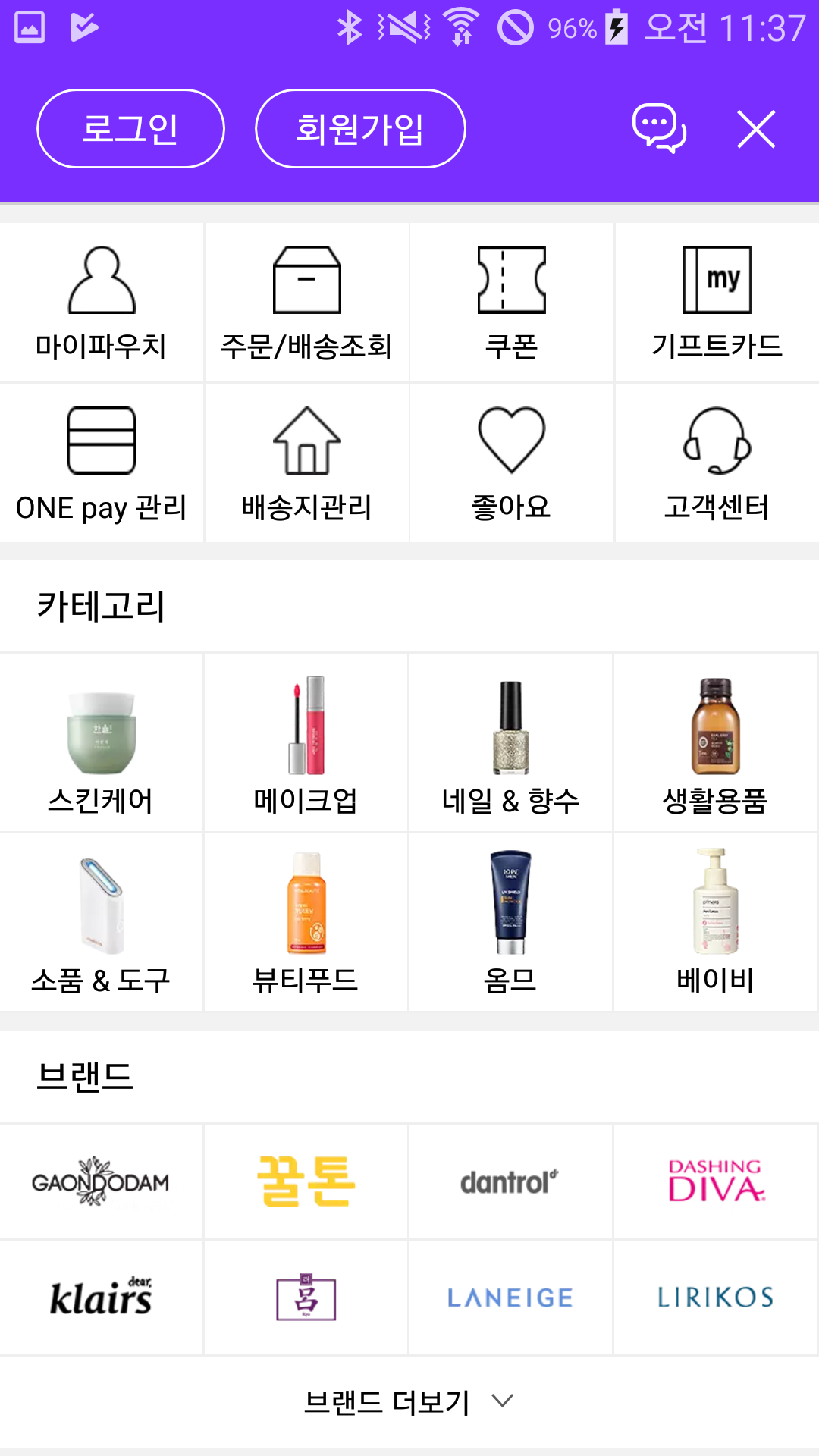Tap the 쿠폰 coupon ticket icon

(x=511, y=280)
